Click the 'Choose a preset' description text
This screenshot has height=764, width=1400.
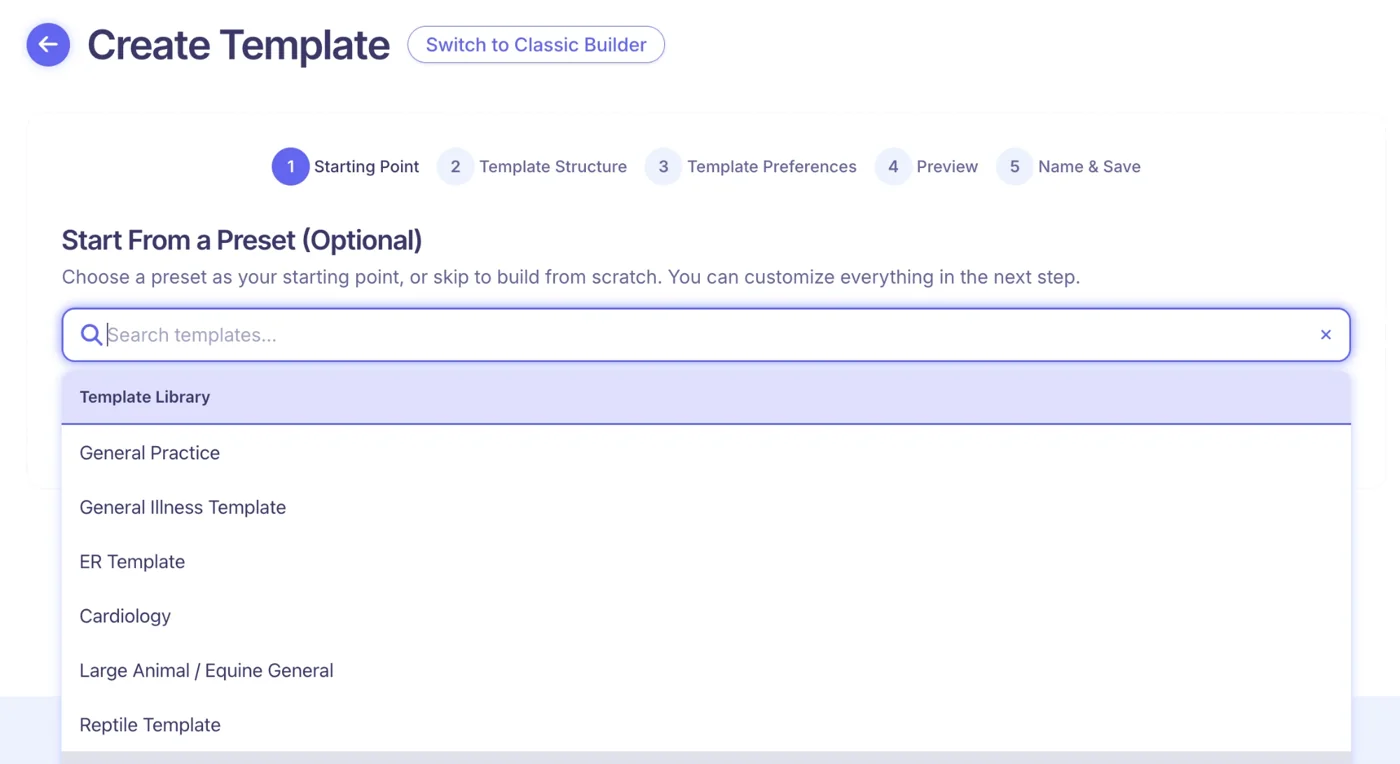pos(571,277)
